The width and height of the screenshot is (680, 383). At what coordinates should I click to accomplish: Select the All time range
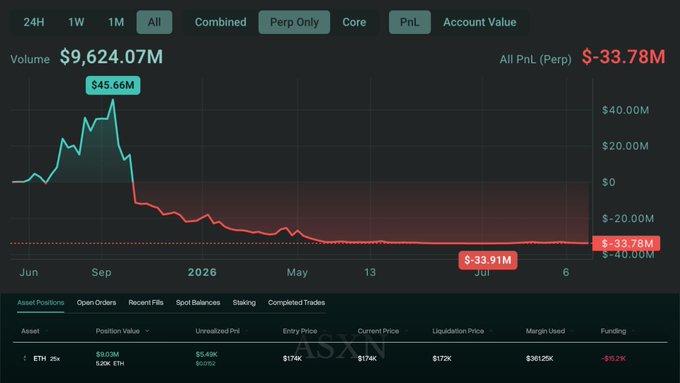154,22
